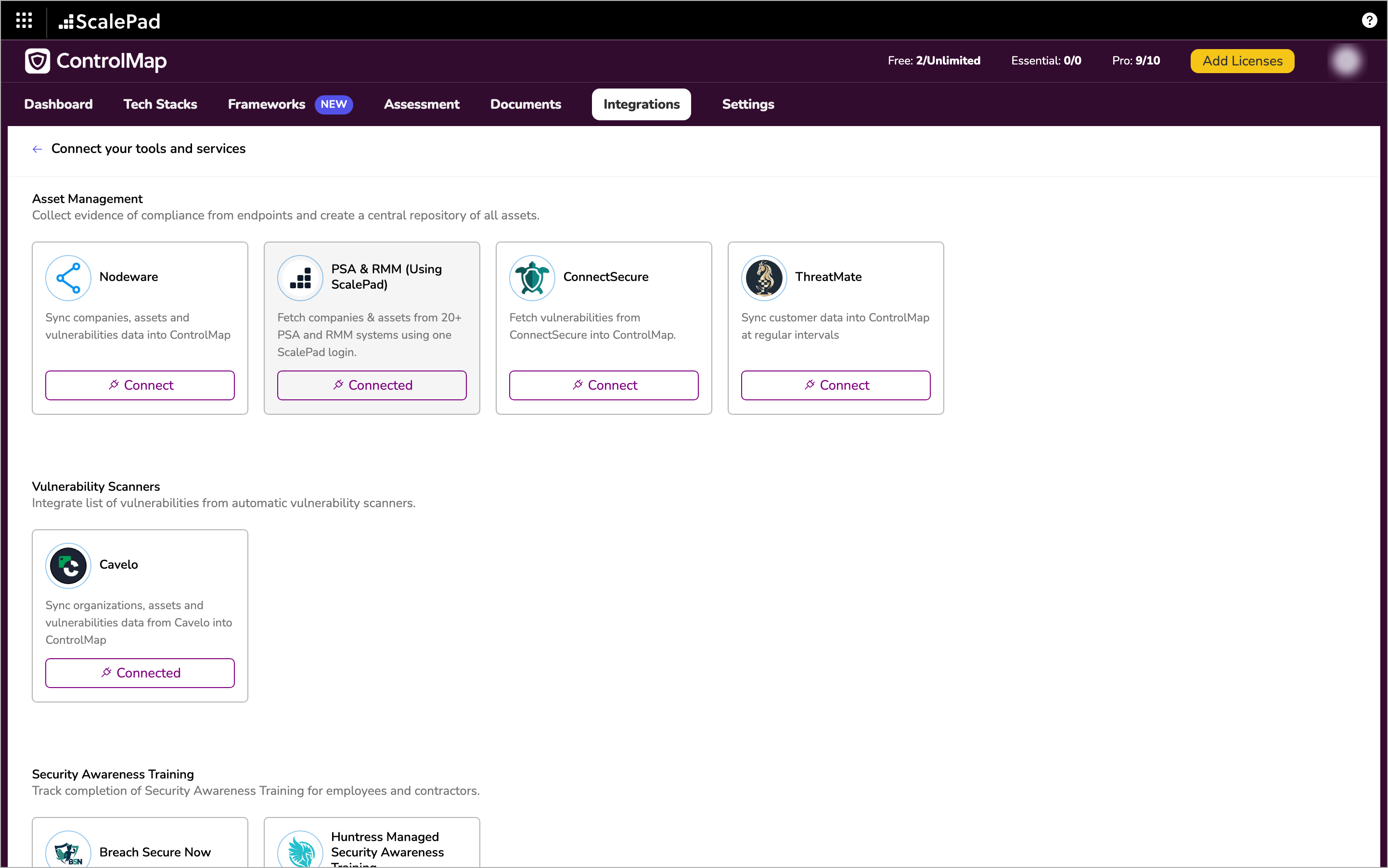Go to the Assessment tab
This screenshot has height=868, width=1388.
(x=422, y=104)
